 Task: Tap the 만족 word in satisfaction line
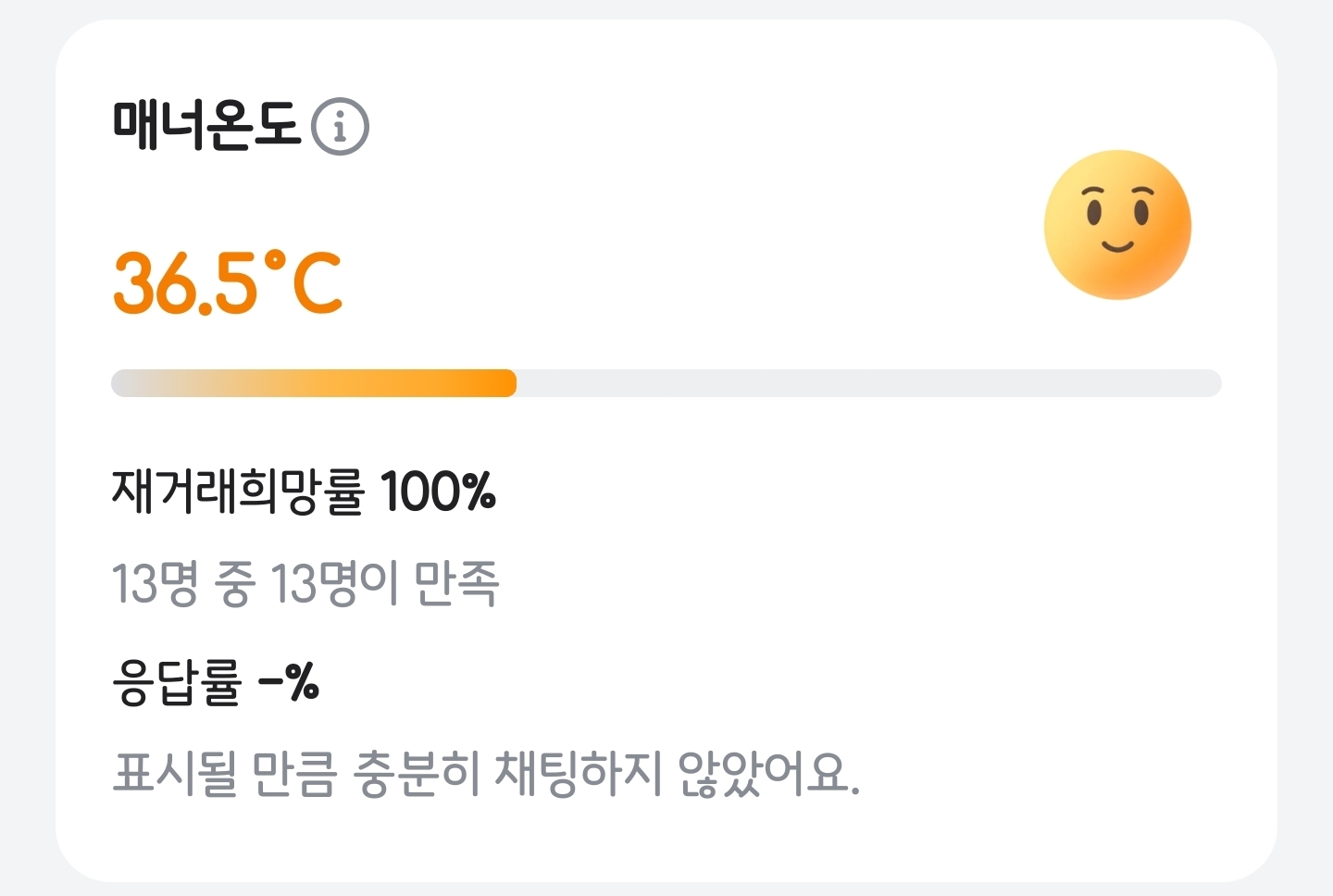tap(456, 584)
